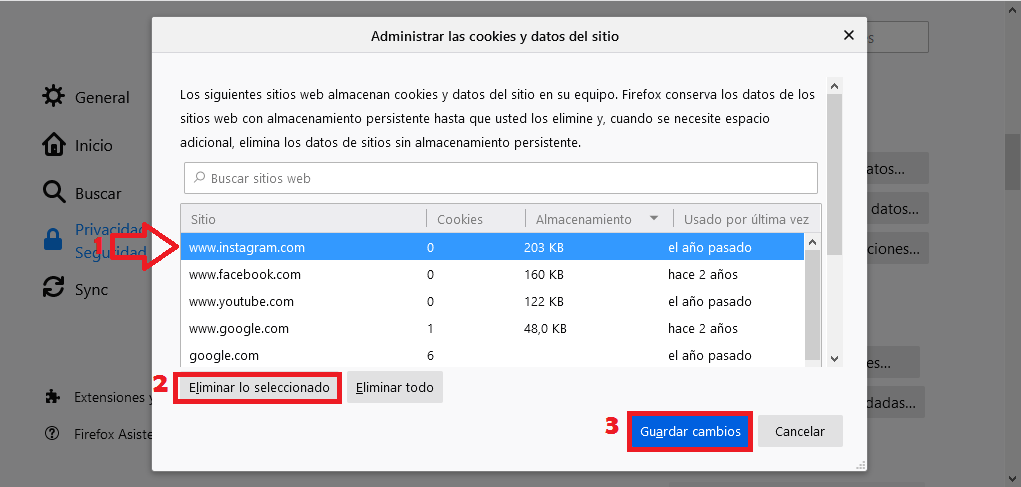Click Eliminar lo seleccionado button
1021x487 pixels.
click(259, 387)
